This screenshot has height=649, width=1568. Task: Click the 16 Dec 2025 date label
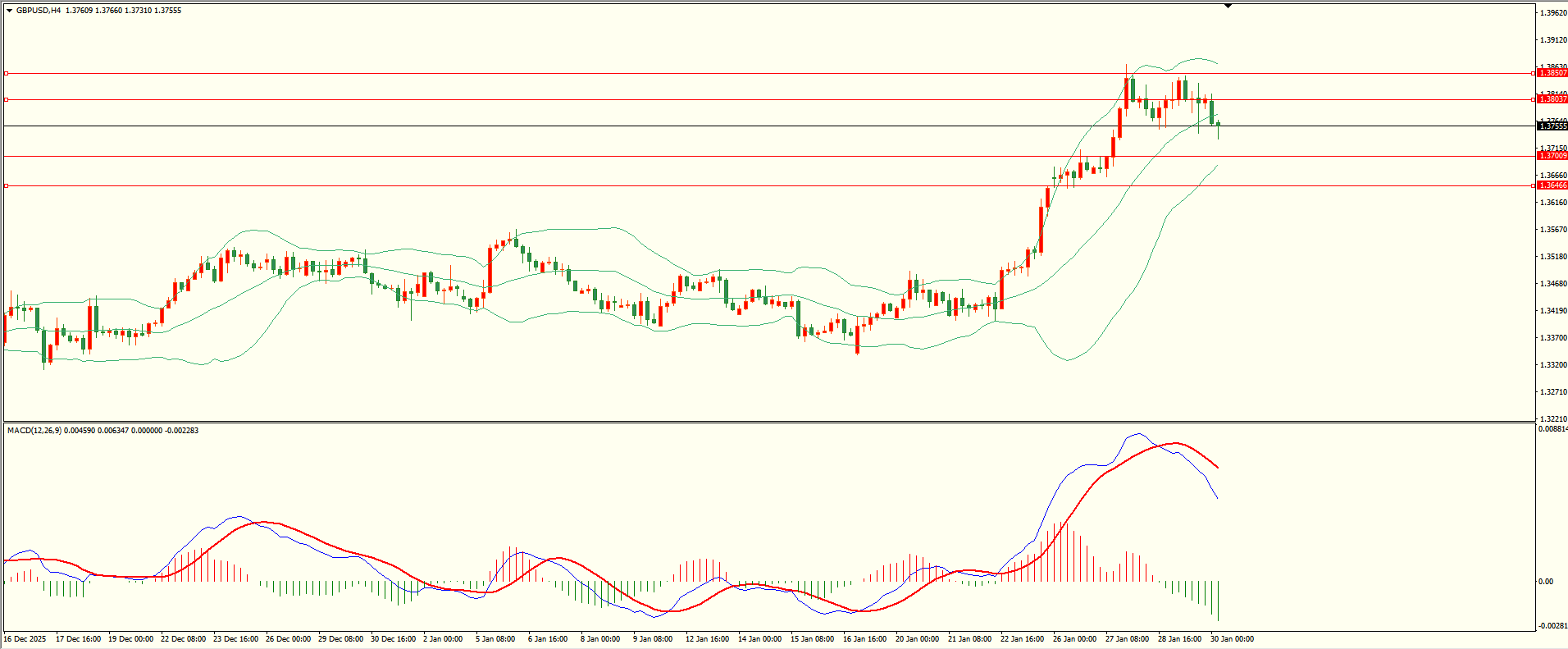pyautogui.click(x=25, y=639)
